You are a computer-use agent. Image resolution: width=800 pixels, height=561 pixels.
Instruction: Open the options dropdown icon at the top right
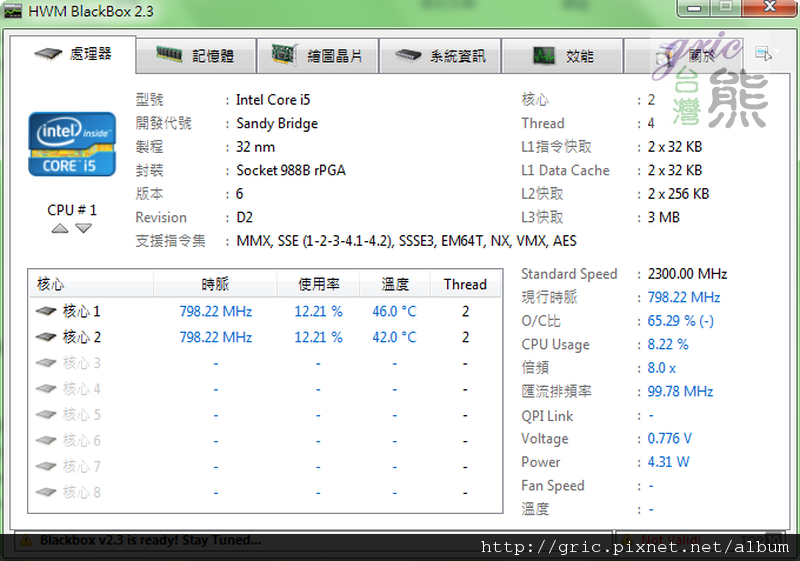pos(767,53)
